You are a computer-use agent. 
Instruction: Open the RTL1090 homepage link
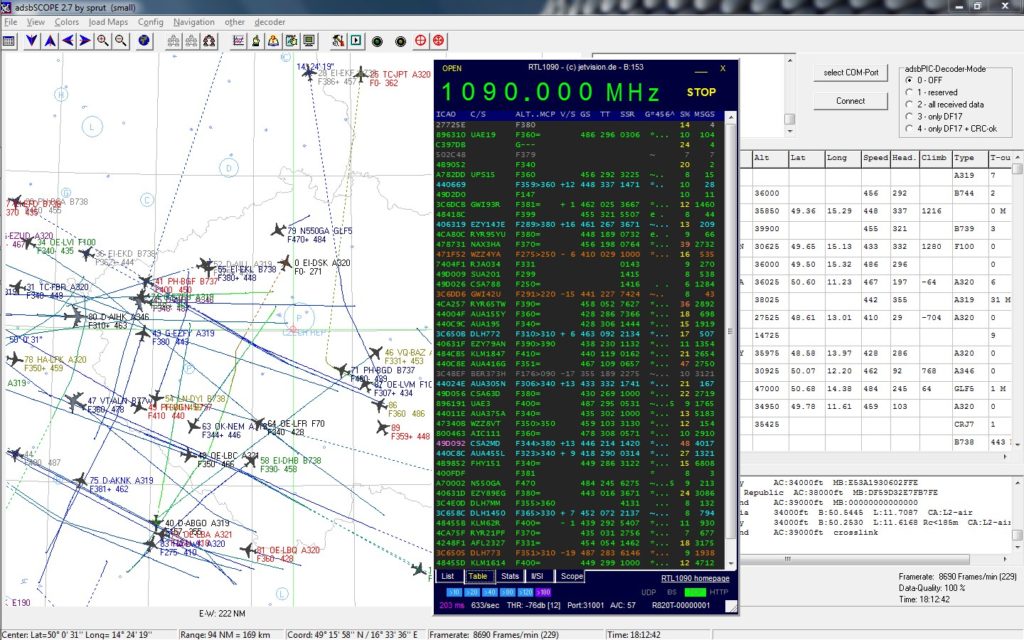(694, 577)
